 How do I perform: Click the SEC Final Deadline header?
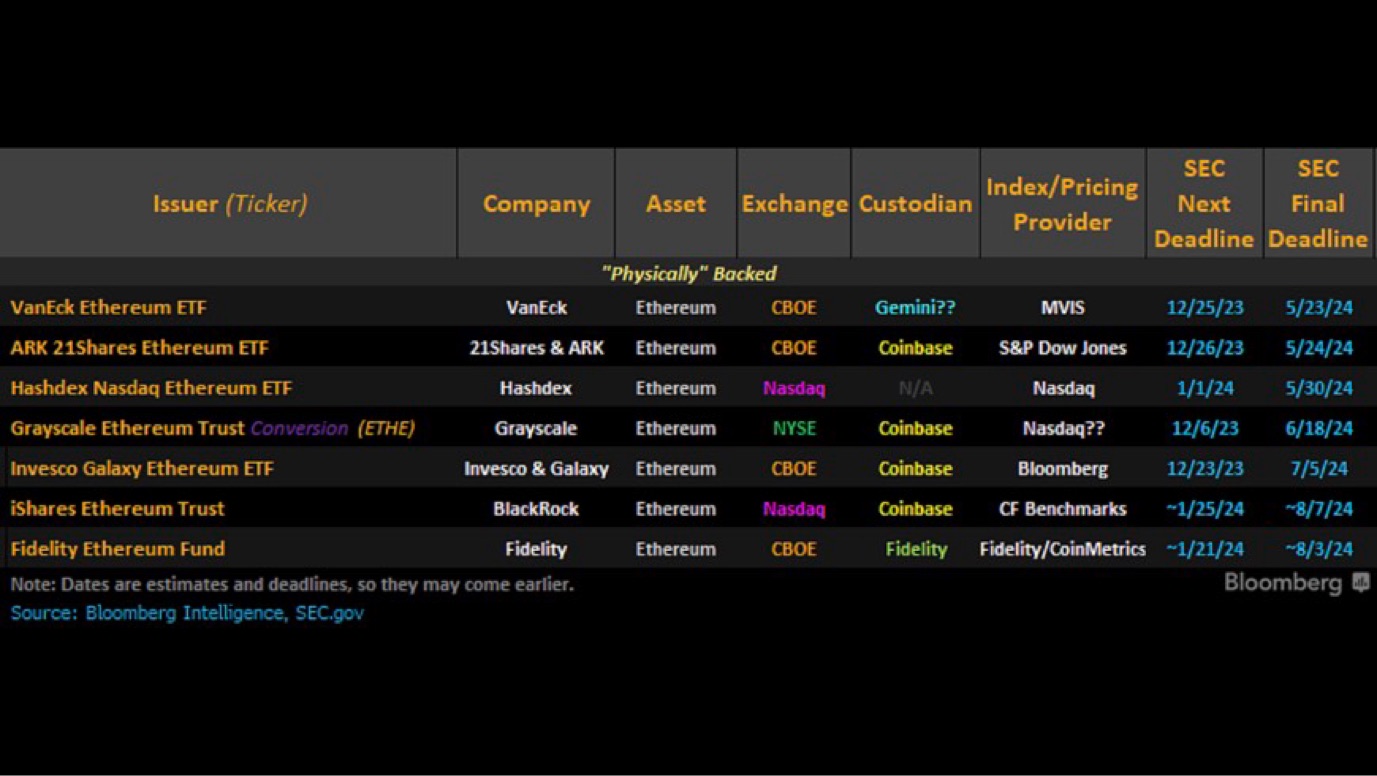pyautogui.click(x=1318, y=204)
